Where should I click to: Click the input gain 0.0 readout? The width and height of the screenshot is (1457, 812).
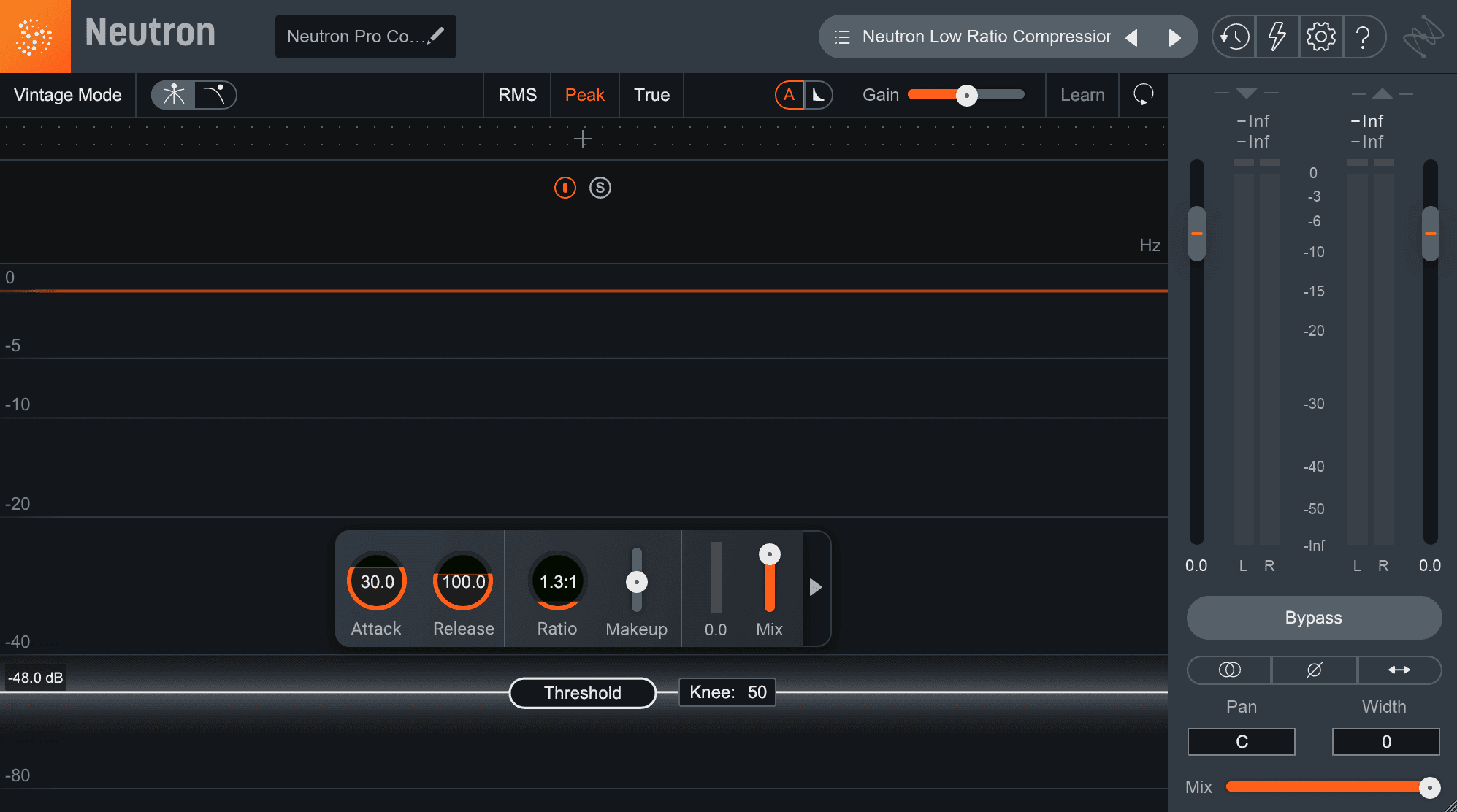[x=1196, y=565]
